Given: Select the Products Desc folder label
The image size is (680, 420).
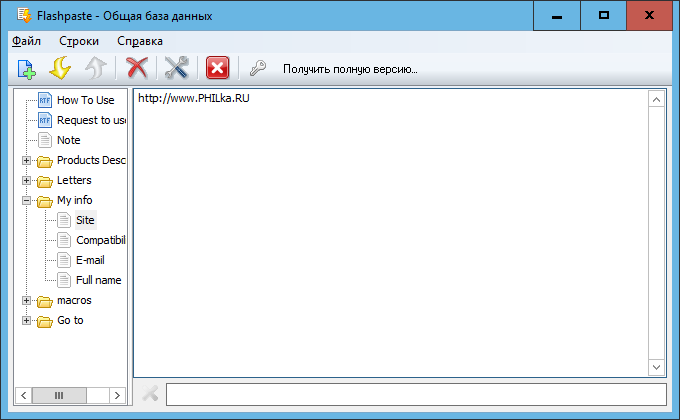Looking at the screenshot, I should click(x=92, y=160).
